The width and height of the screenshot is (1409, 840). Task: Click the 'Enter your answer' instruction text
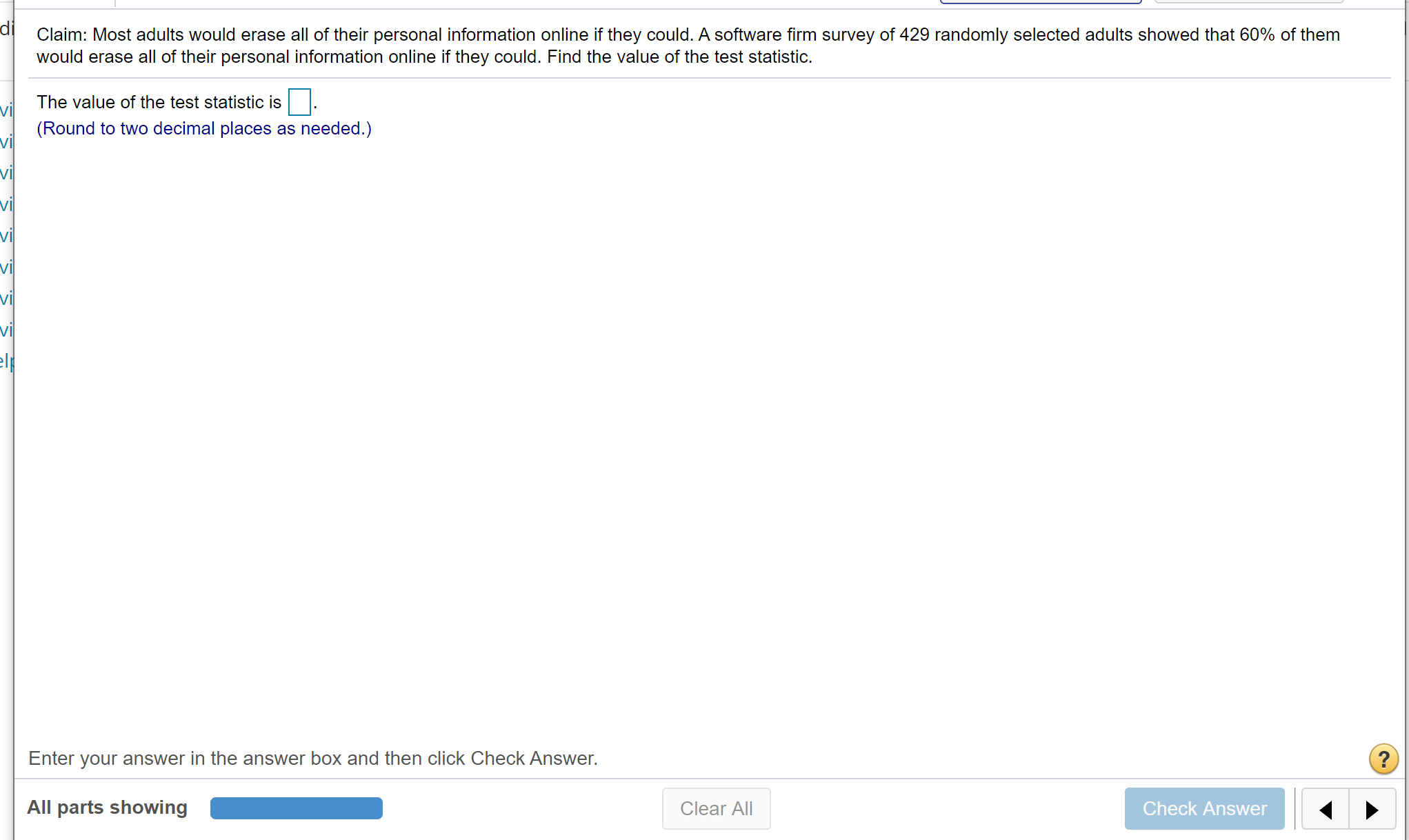[x=312, y=758]
